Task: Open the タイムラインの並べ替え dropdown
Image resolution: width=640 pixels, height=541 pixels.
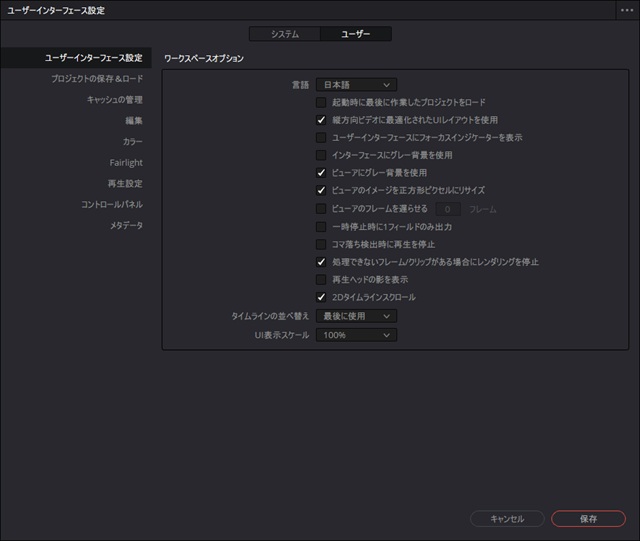Action: click(x=356, y=316)
